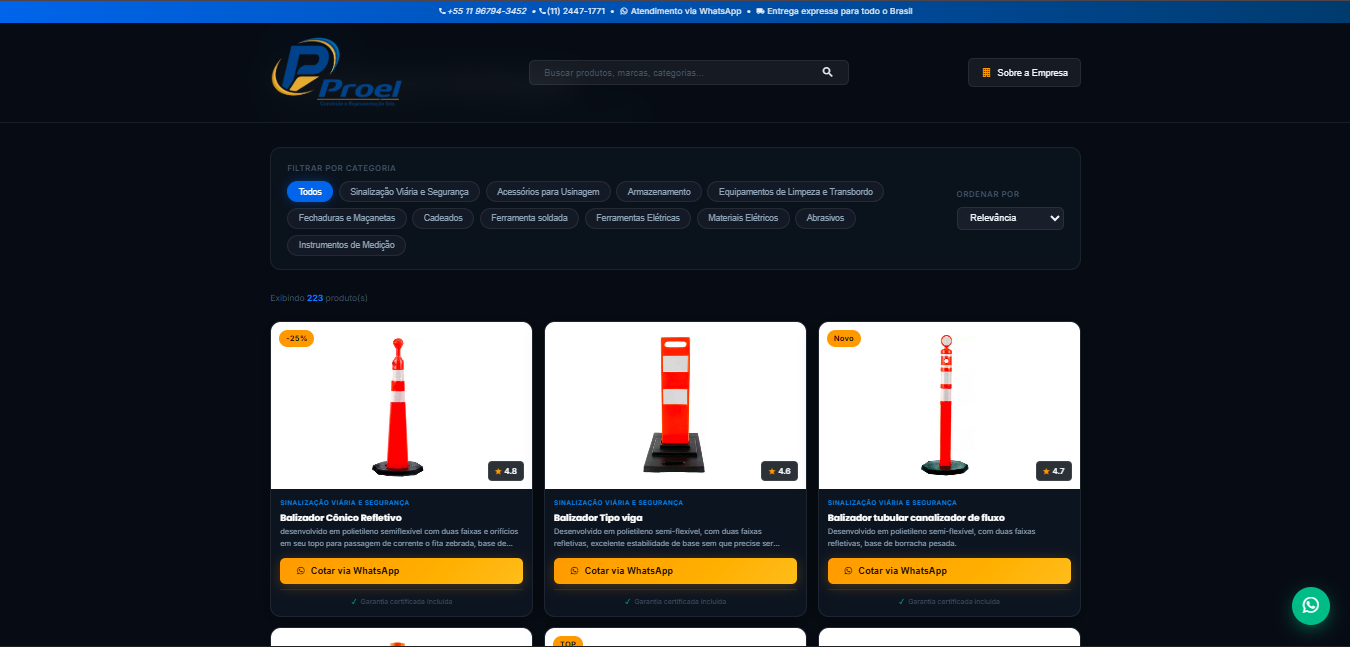Open the Sobre a Empresa page

coord(1024,73)
